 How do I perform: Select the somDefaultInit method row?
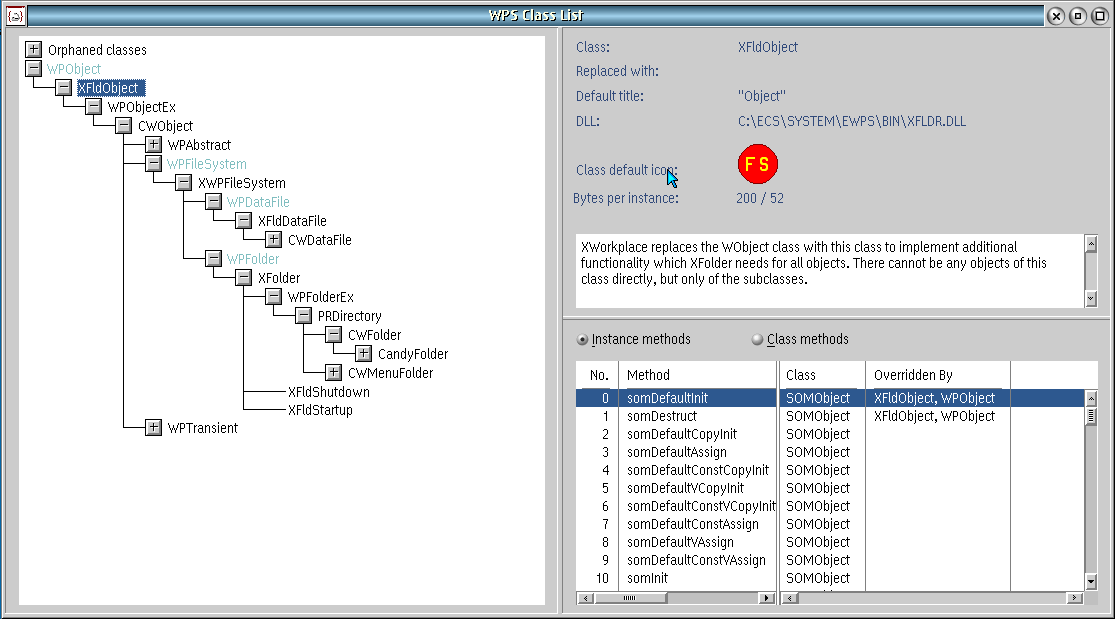click(831, 398)
